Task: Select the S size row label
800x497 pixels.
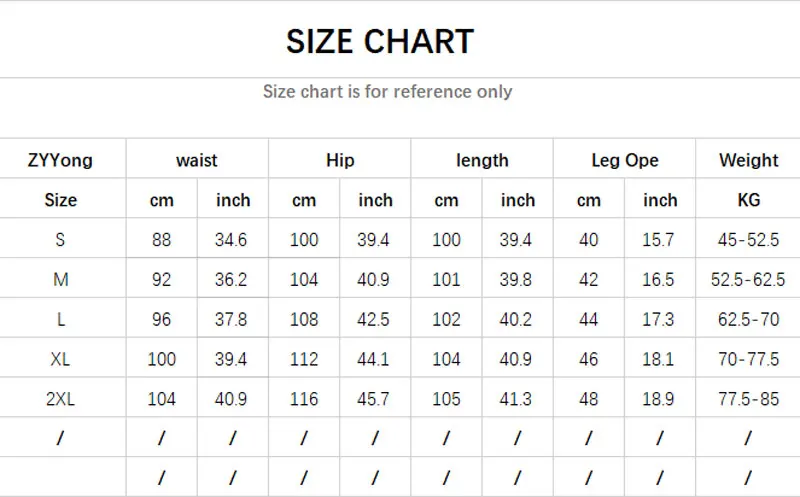Action: [60, 239]
